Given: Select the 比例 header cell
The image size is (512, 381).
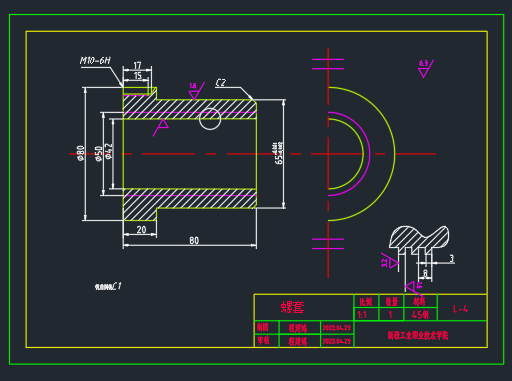Looking at the screenshot, I should (x=366, y=302).
